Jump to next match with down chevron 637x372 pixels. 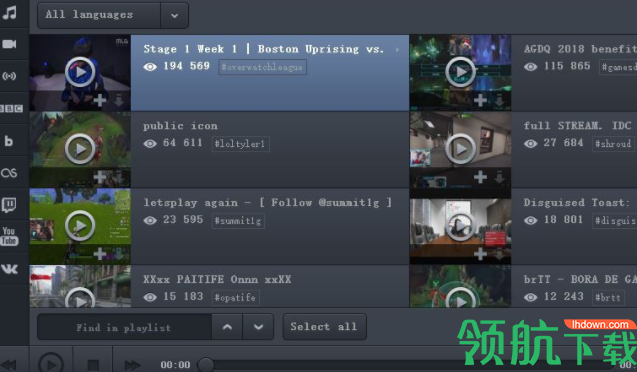coord(258,327)
